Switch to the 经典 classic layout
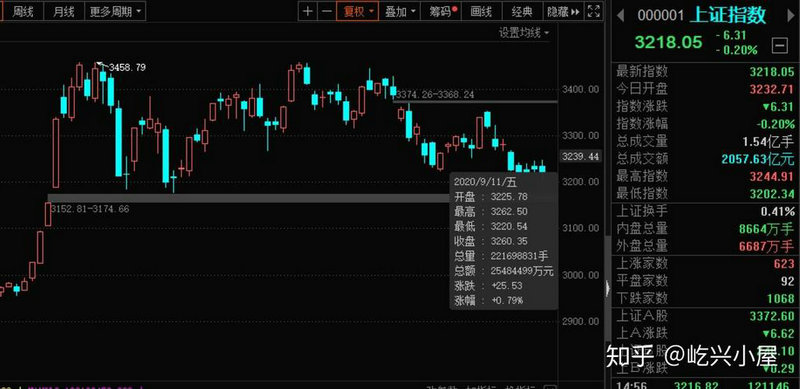The width and height of the screenshot is (800, 389). (x=521, y=11)
